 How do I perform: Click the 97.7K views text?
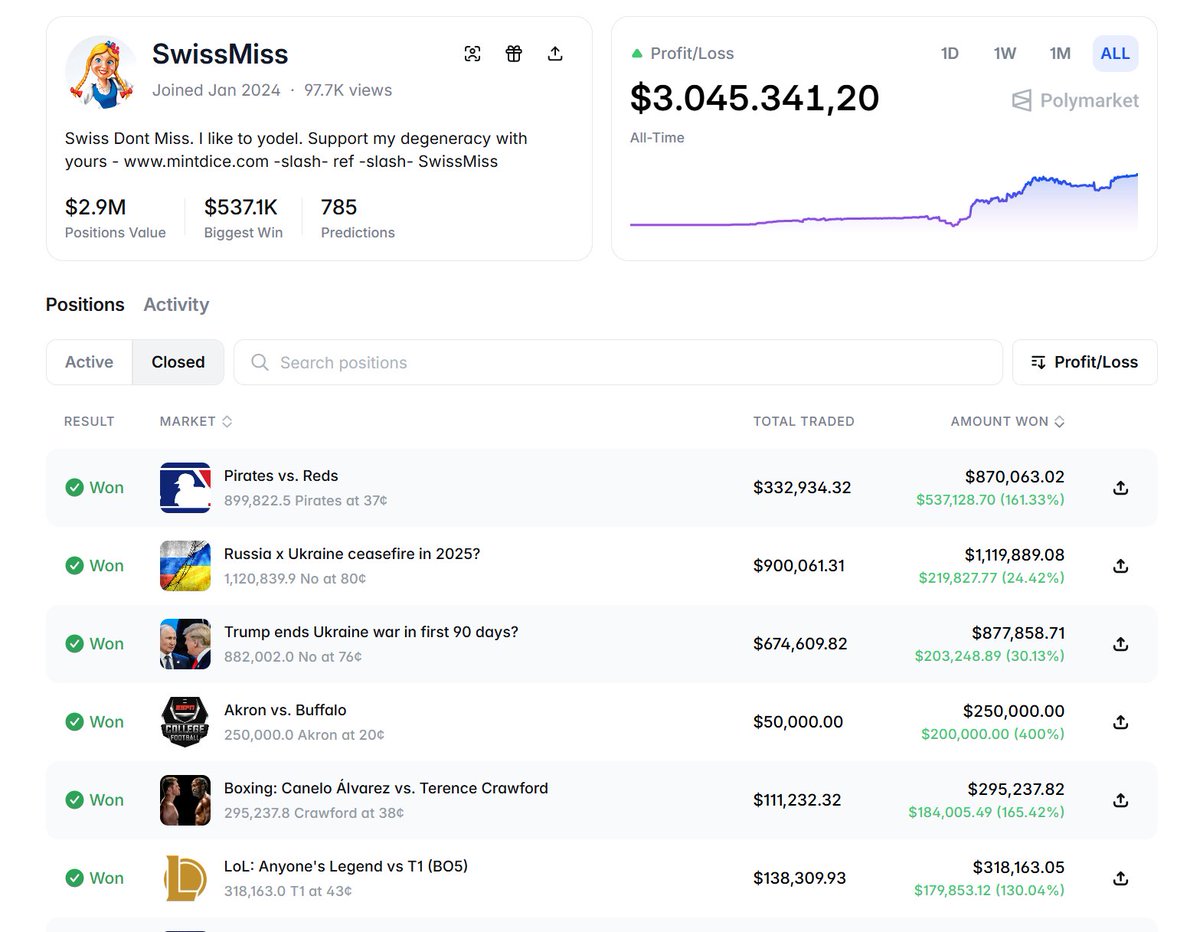click(348, 90)
